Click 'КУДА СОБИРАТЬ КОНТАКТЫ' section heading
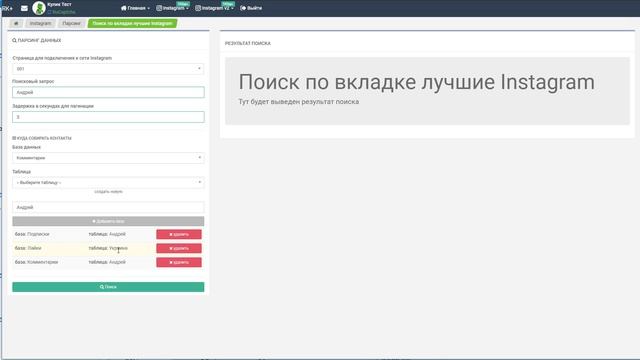Image resolution: width=640 pixels, height=360 pixels. pyautogui.click(x=42, y=138)
